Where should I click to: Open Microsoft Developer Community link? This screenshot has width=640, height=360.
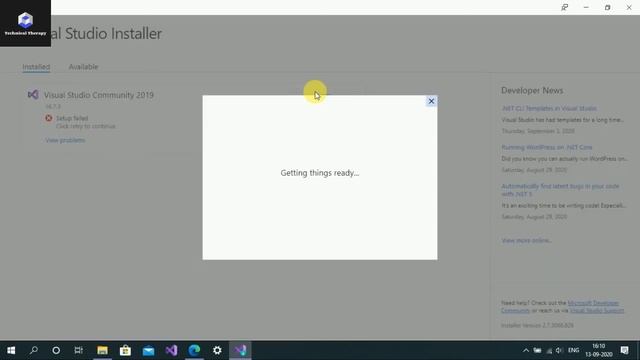[x=560, y=307]
